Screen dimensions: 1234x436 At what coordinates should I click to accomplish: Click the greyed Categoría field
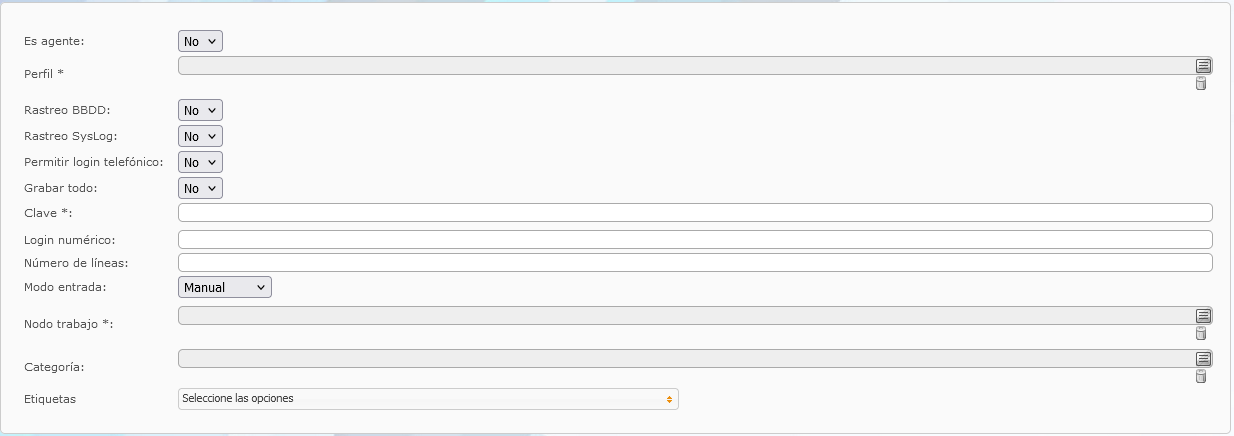coord(686,359)
